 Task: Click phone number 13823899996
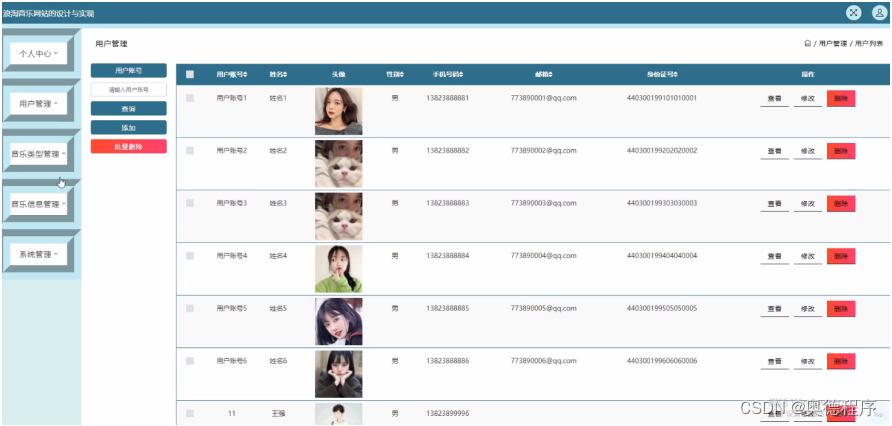pos(448,413)
